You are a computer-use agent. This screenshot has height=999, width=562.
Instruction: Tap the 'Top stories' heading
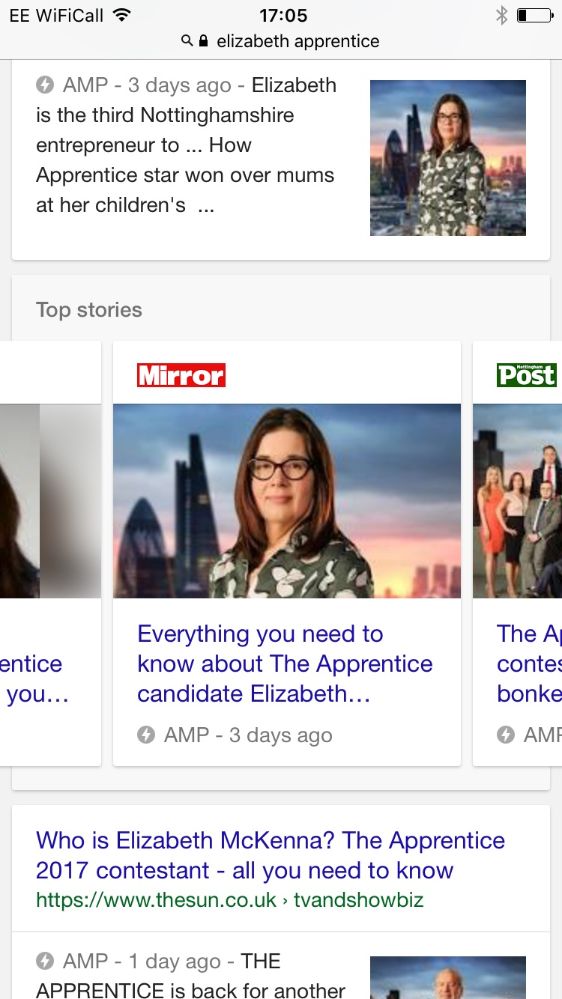89,310
